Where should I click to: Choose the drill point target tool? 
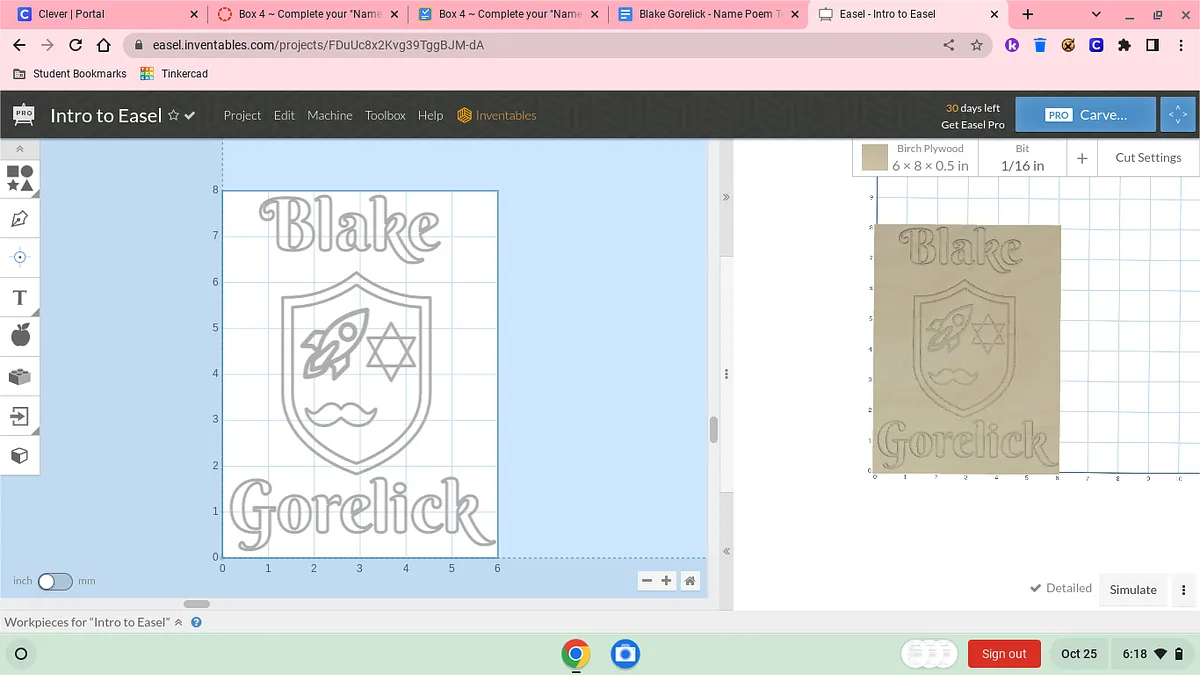(20, 257)
